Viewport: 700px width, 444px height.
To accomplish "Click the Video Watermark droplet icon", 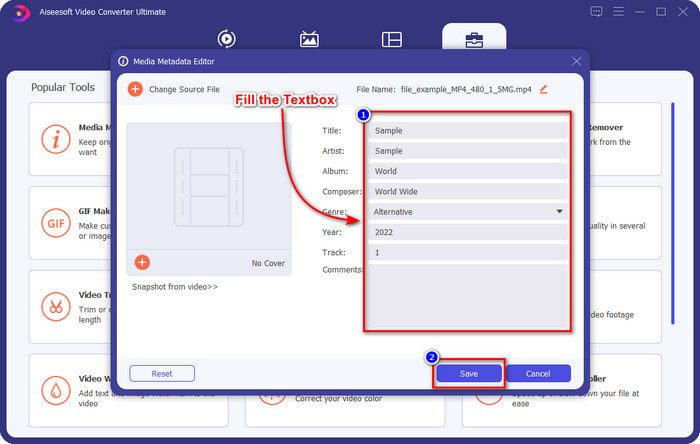I will tap(56, 388).
